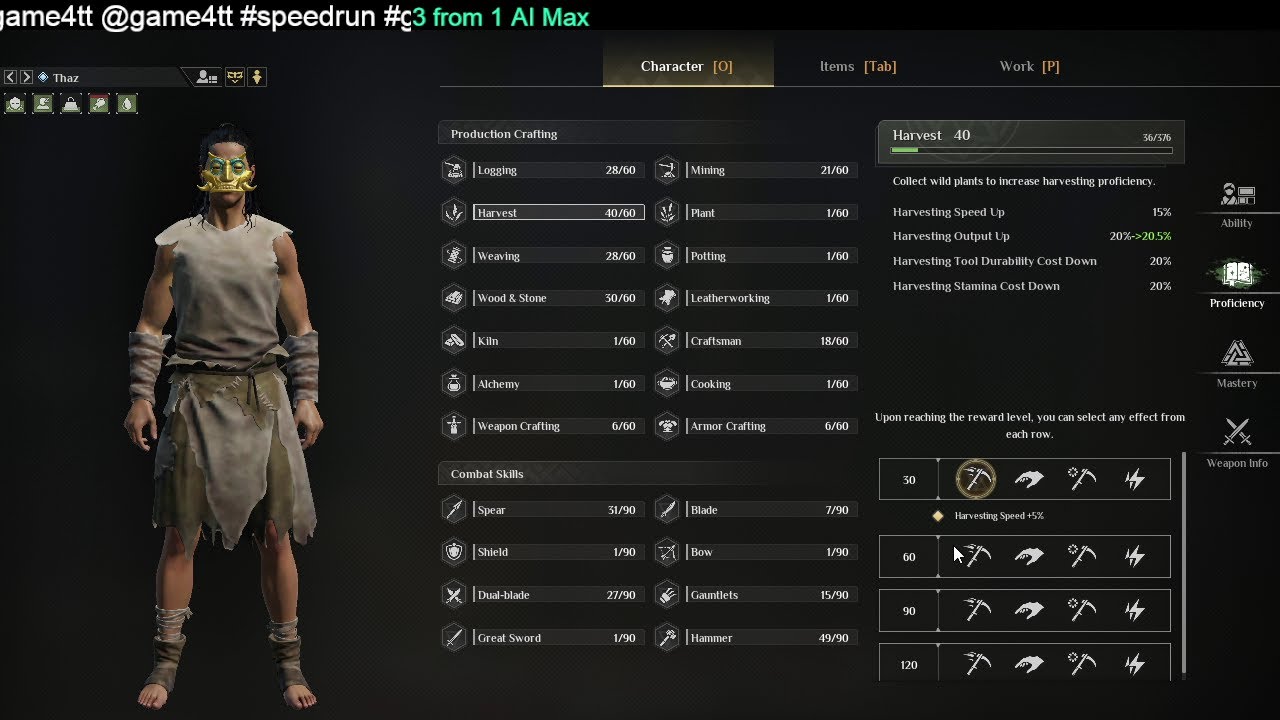Image resolution: width=1280 pixels, height=720 pixels.
Task: Click the golden body figure icon
Action: pyautogui.click(x=257, y=77)
